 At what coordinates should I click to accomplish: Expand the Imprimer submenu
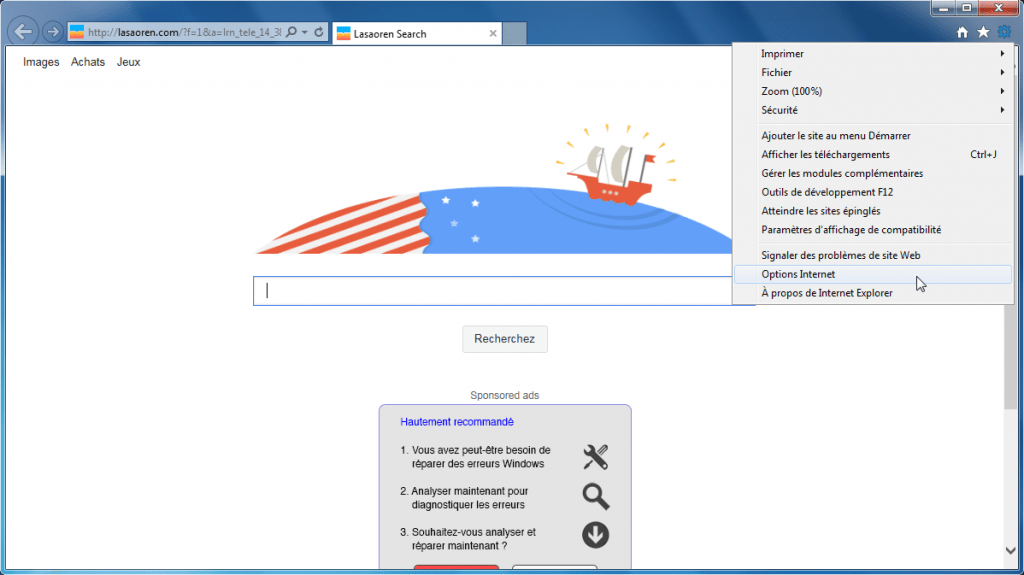coord(873,54)
